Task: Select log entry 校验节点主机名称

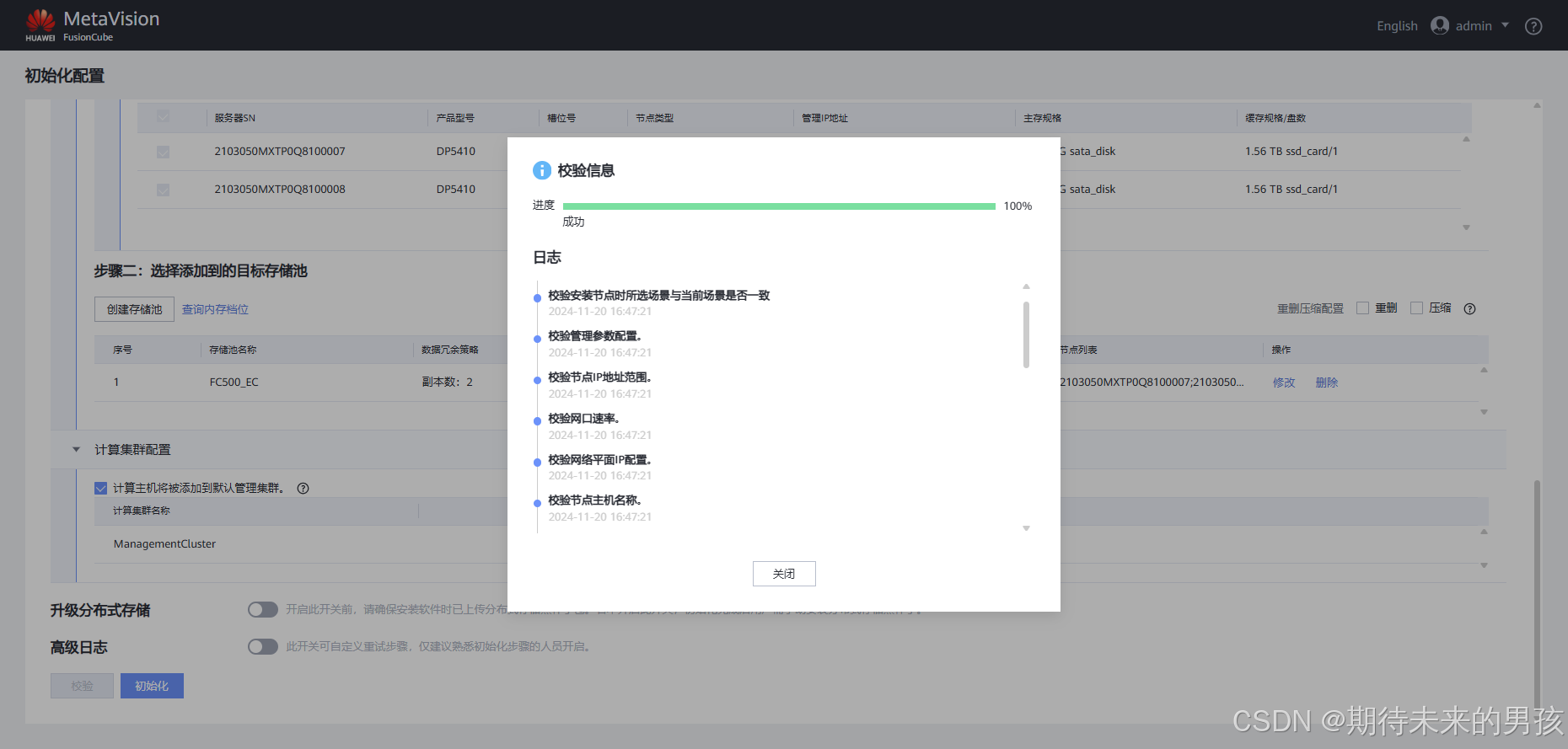Action: tap(594, 500)
